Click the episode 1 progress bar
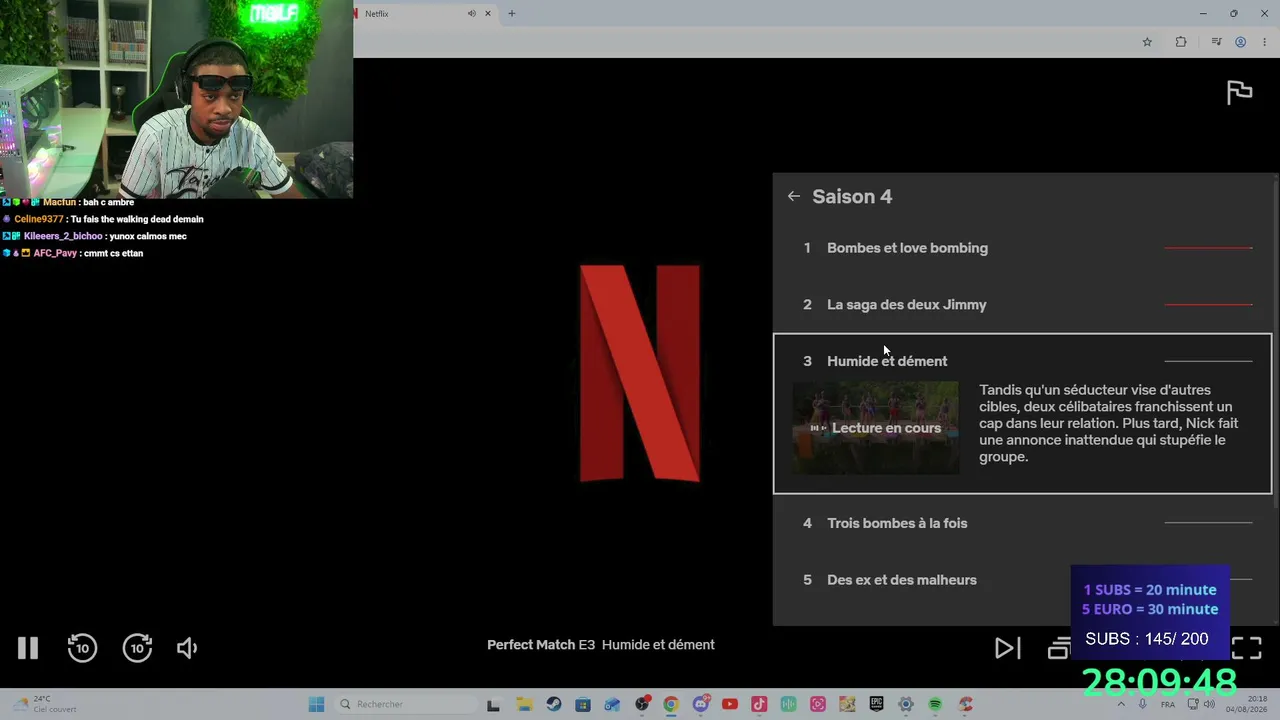1280x720 pixels. 1208,248
